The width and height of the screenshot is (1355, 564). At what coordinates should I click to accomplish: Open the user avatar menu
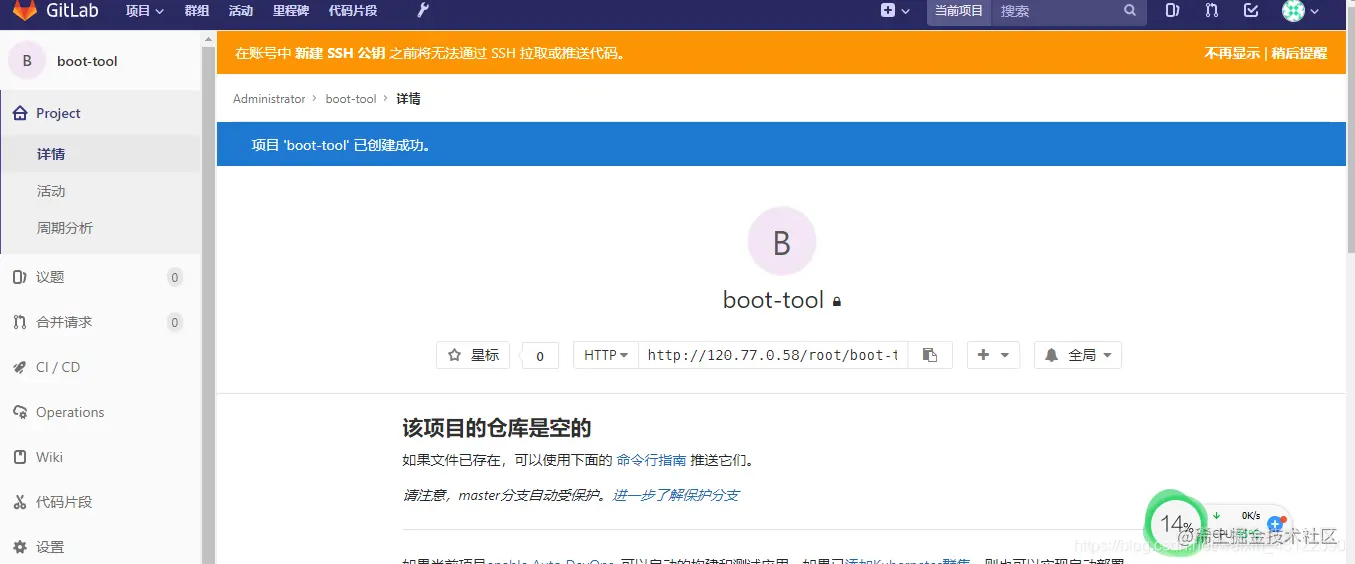(1301, 11)
